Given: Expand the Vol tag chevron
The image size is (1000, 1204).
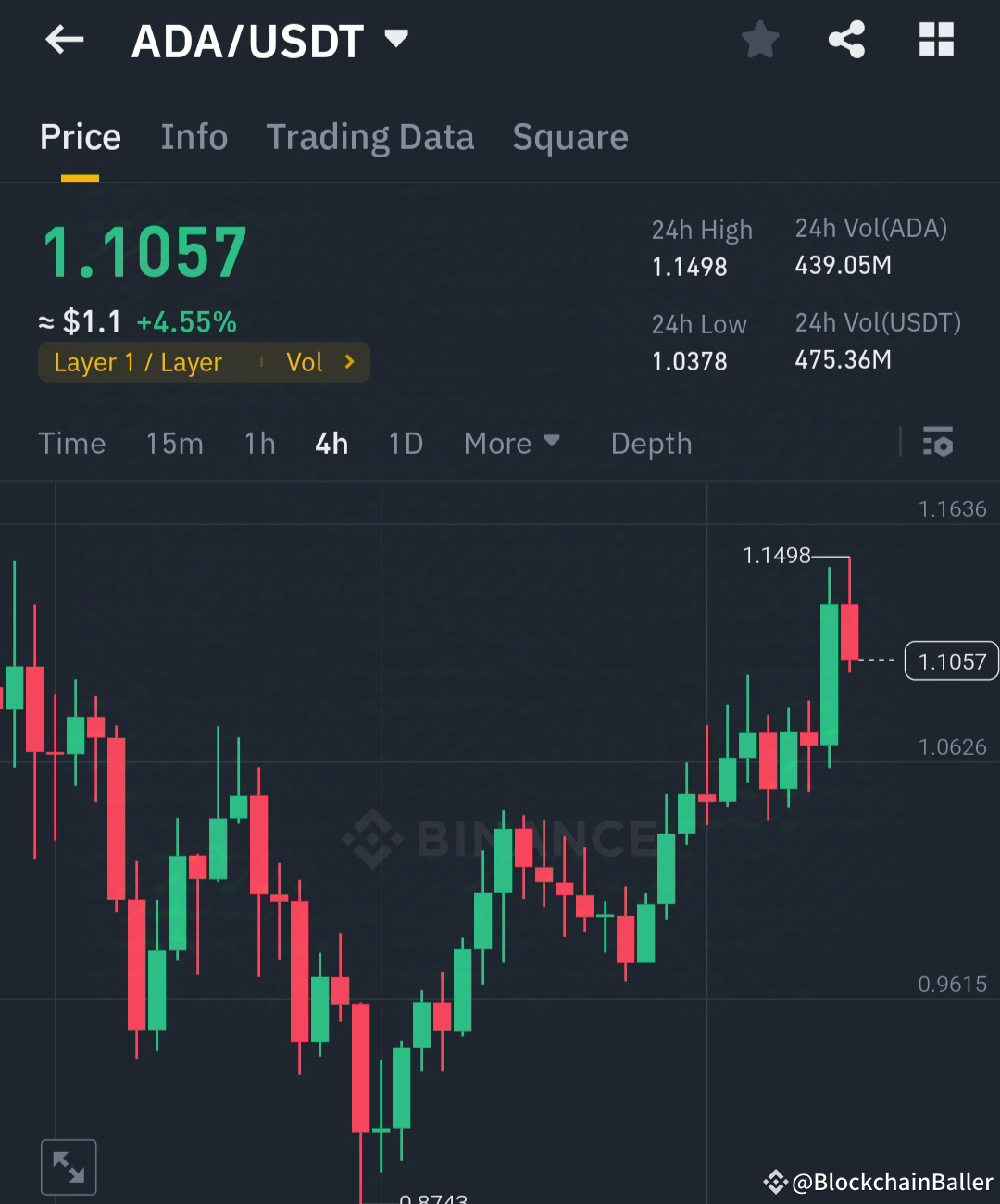Looking at the screenshot, I should click(x=350, y=362).
